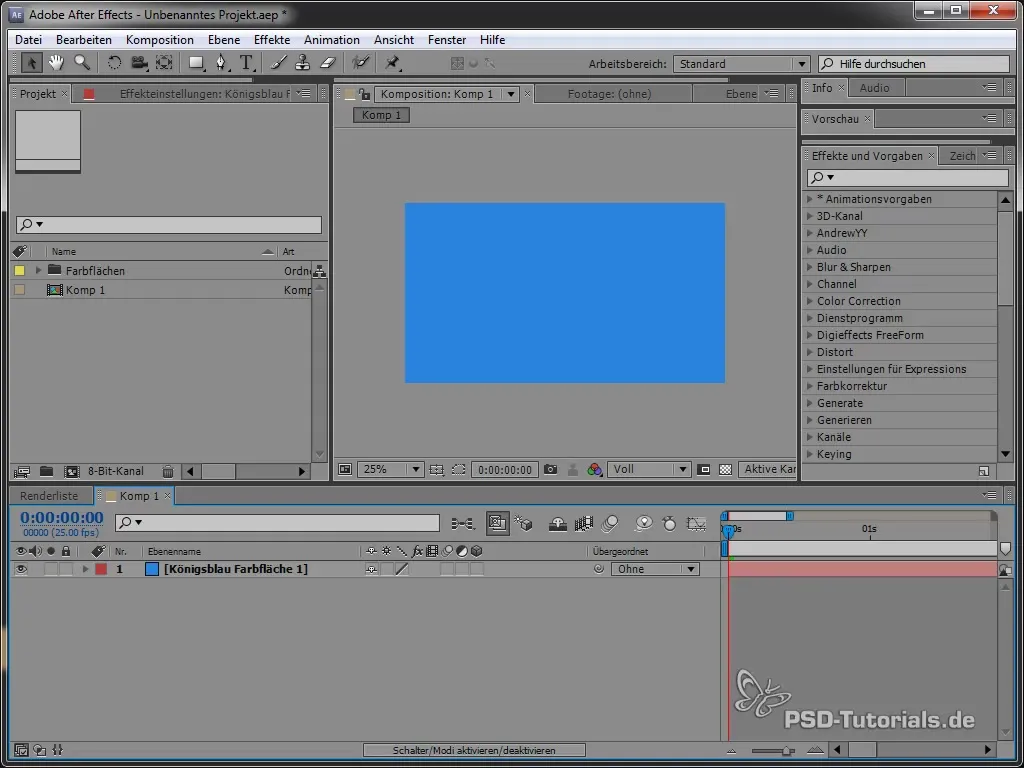
Task: Click the blue layer color swatch
Action: coord(152,569)
